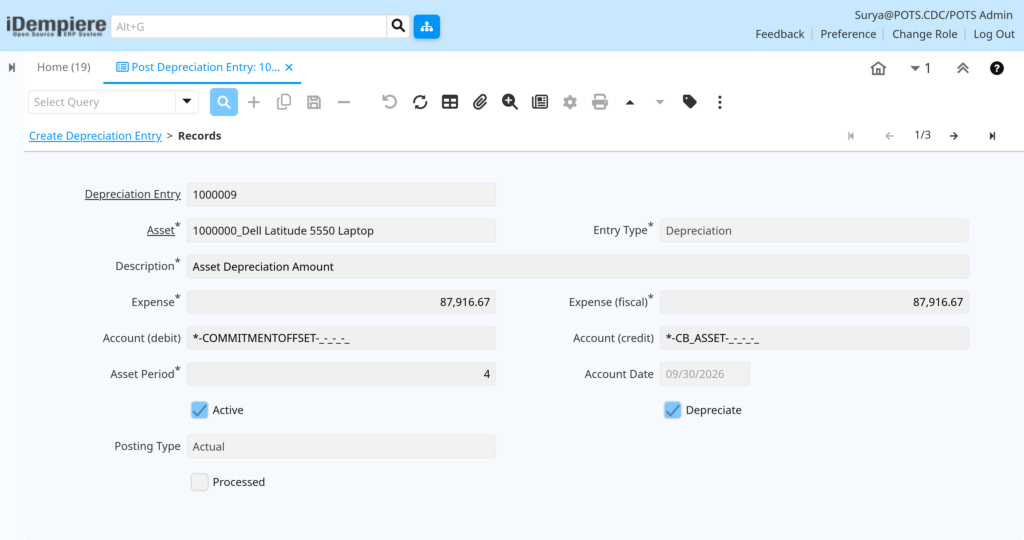This screenshot has height=540, width=1024.
Task: Click the Asset Period field
Action: click(x=341, y=374)
